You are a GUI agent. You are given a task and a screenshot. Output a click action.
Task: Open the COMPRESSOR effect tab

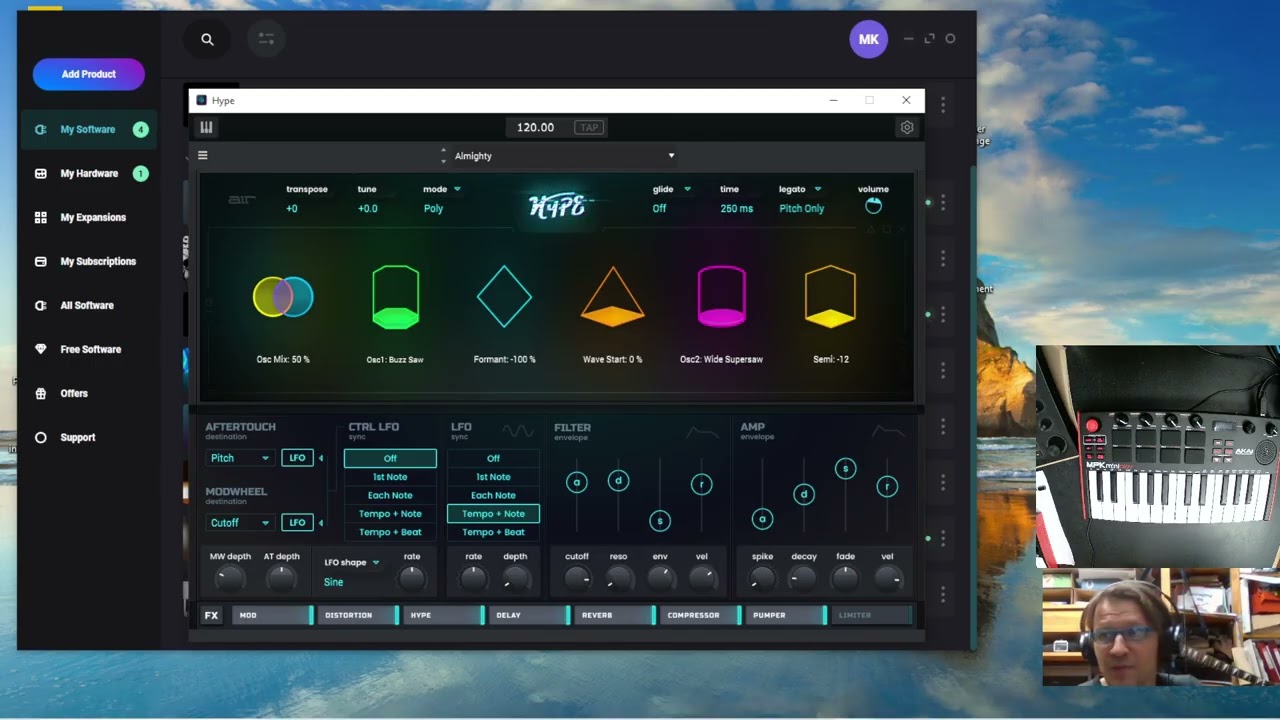pos(702,615)
